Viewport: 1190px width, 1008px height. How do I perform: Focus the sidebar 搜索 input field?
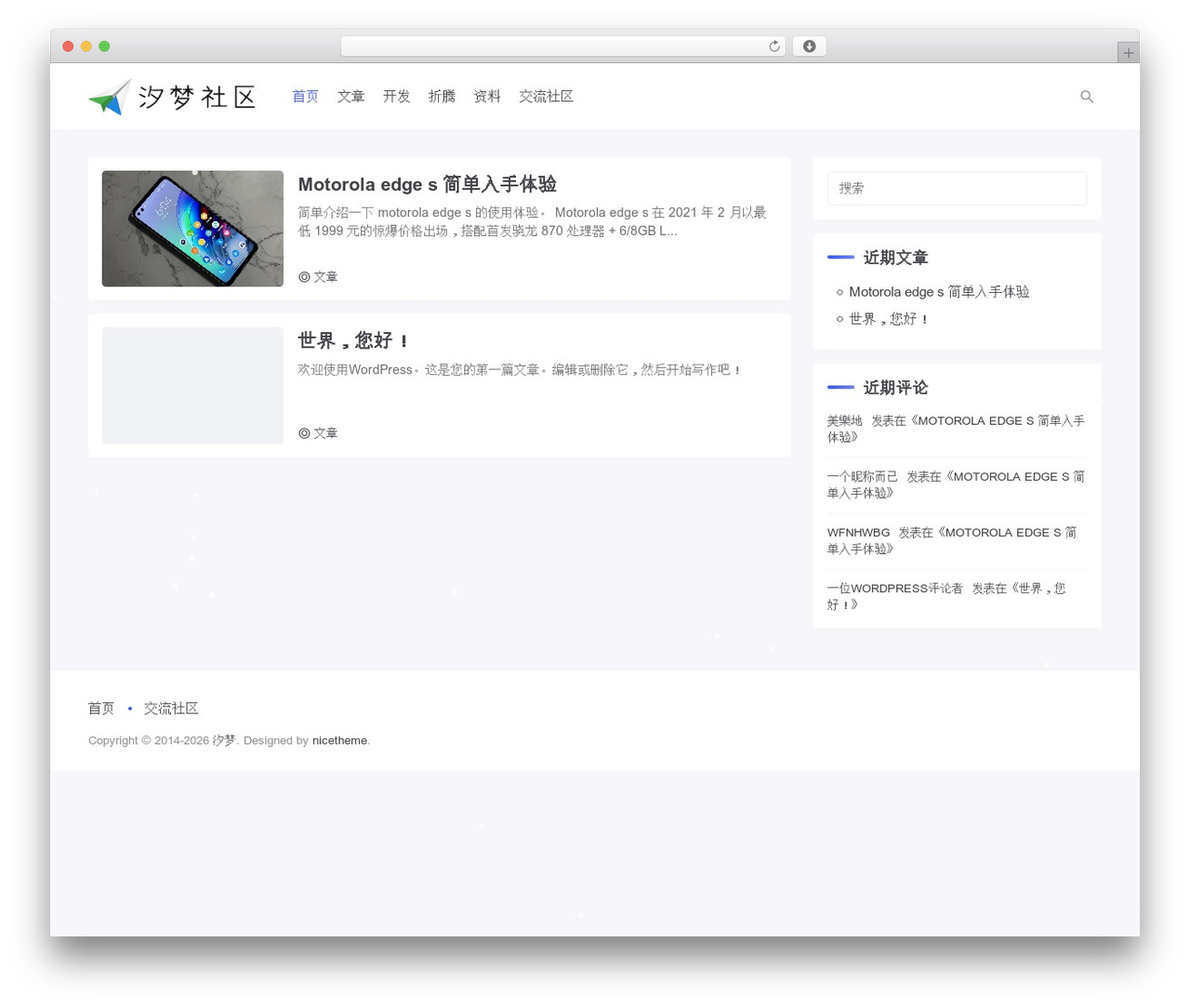click(x=957, y=188)
